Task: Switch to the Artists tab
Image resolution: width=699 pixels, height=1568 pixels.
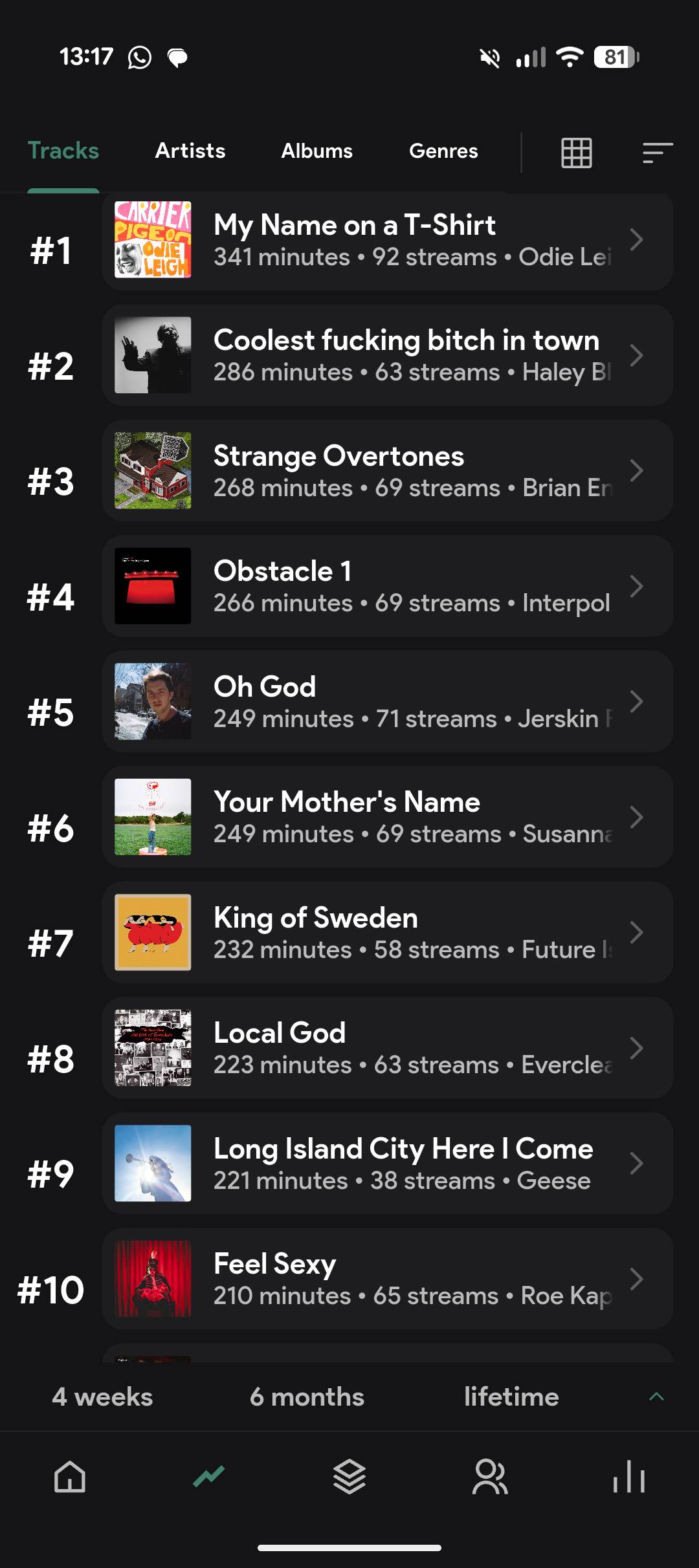Action: pyautogui.click(x=190, y=151)
